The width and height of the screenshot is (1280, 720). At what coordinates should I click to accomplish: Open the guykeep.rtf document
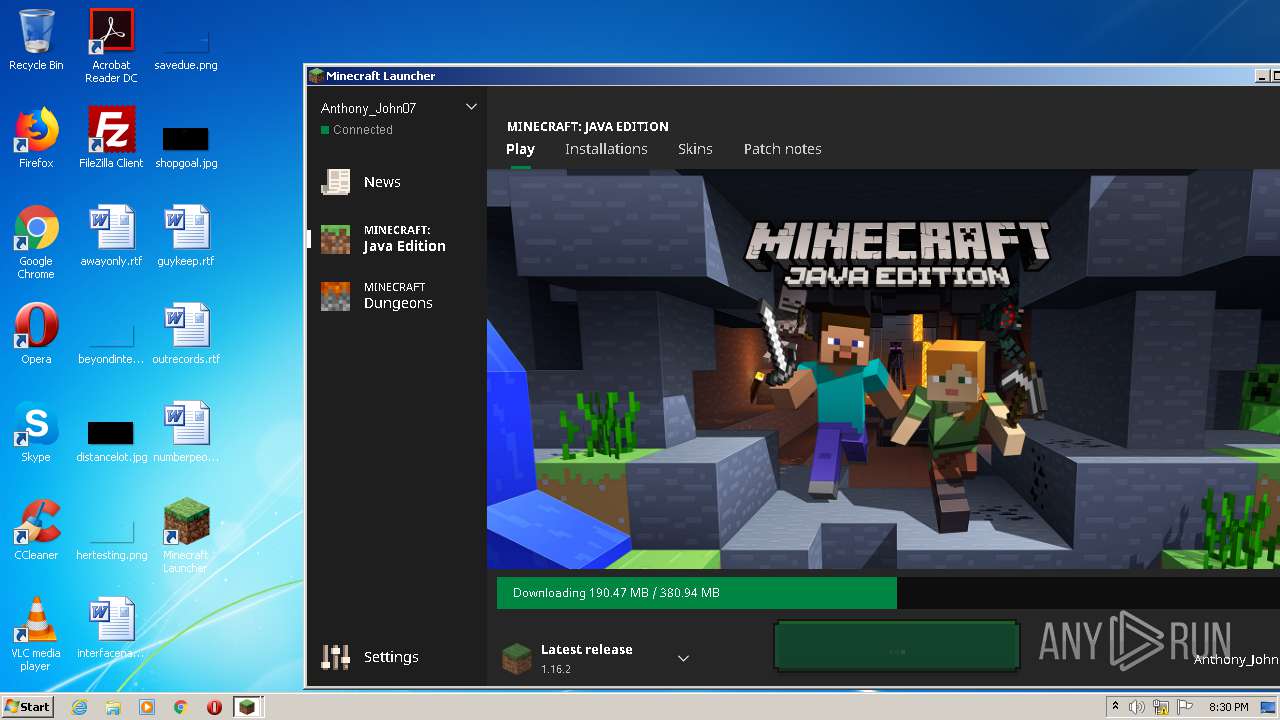(186, 236)
